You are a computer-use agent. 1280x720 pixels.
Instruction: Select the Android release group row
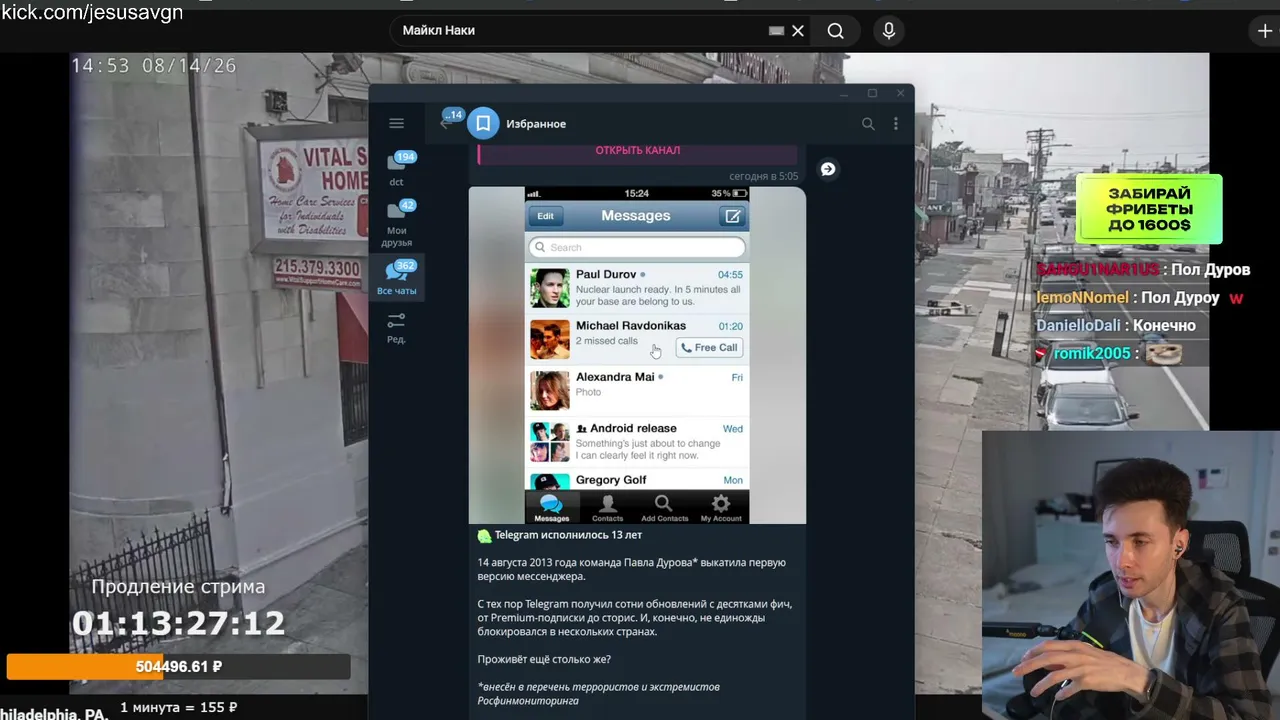tap(637, 442)
